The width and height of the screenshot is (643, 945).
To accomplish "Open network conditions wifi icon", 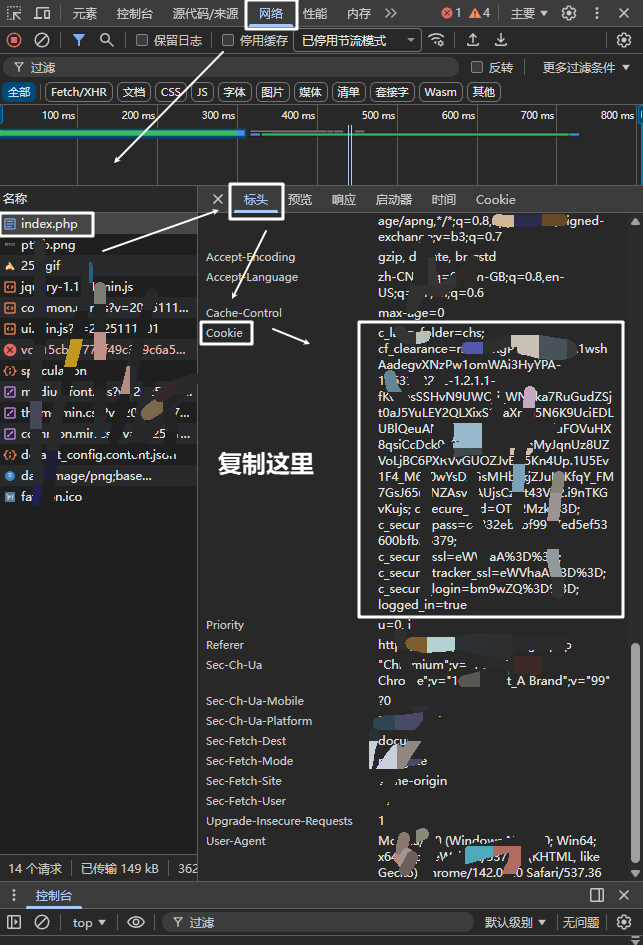I will pos(436,40).
